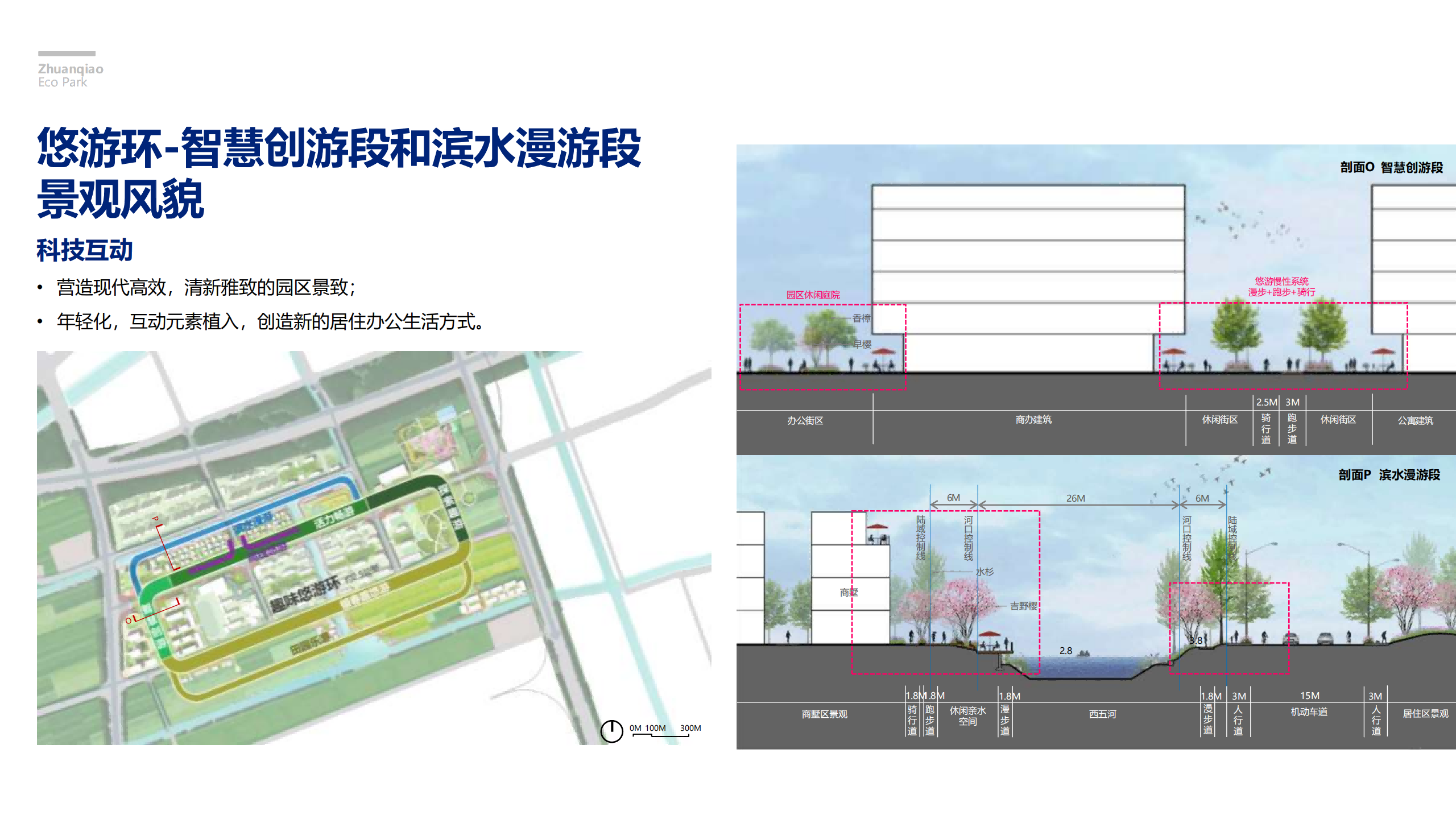1456x819 pixels.
Task: Click the 趣味悠游环 label on the map
Action: tap(305, 594)
